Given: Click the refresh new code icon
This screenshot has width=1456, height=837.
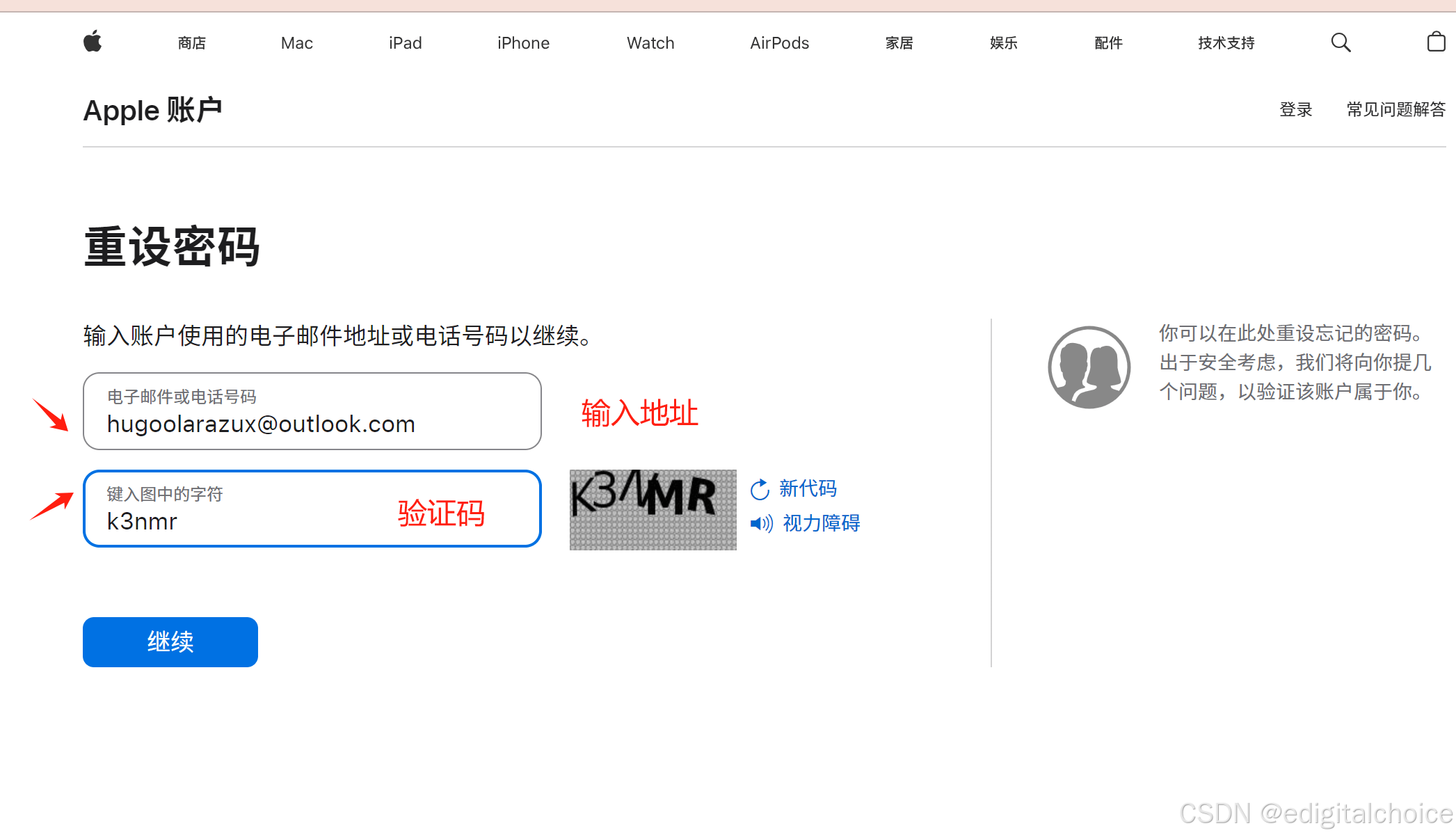Looking at the screenshot, I should coord(760,490).
